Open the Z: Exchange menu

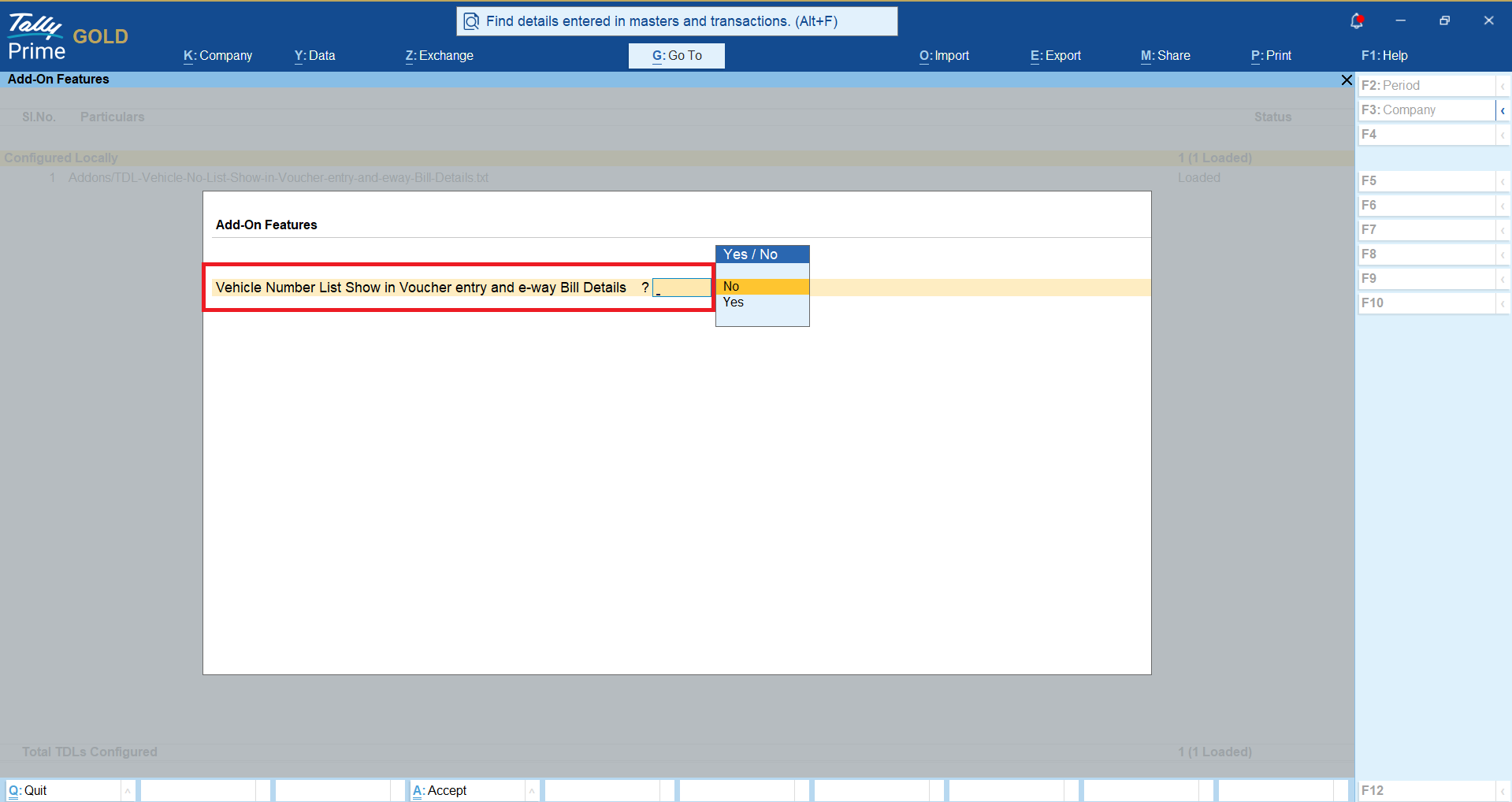coord(440,55)
